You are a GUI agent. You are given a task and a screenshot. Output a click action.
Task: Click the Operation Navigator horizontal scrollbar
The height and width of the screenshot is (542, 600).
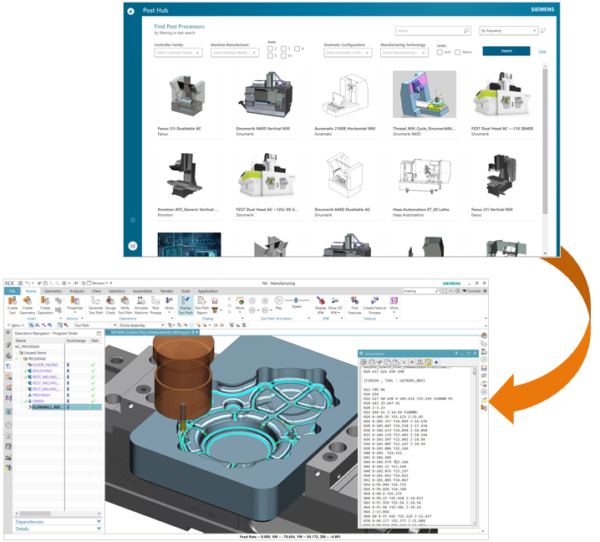coord(35,513)
